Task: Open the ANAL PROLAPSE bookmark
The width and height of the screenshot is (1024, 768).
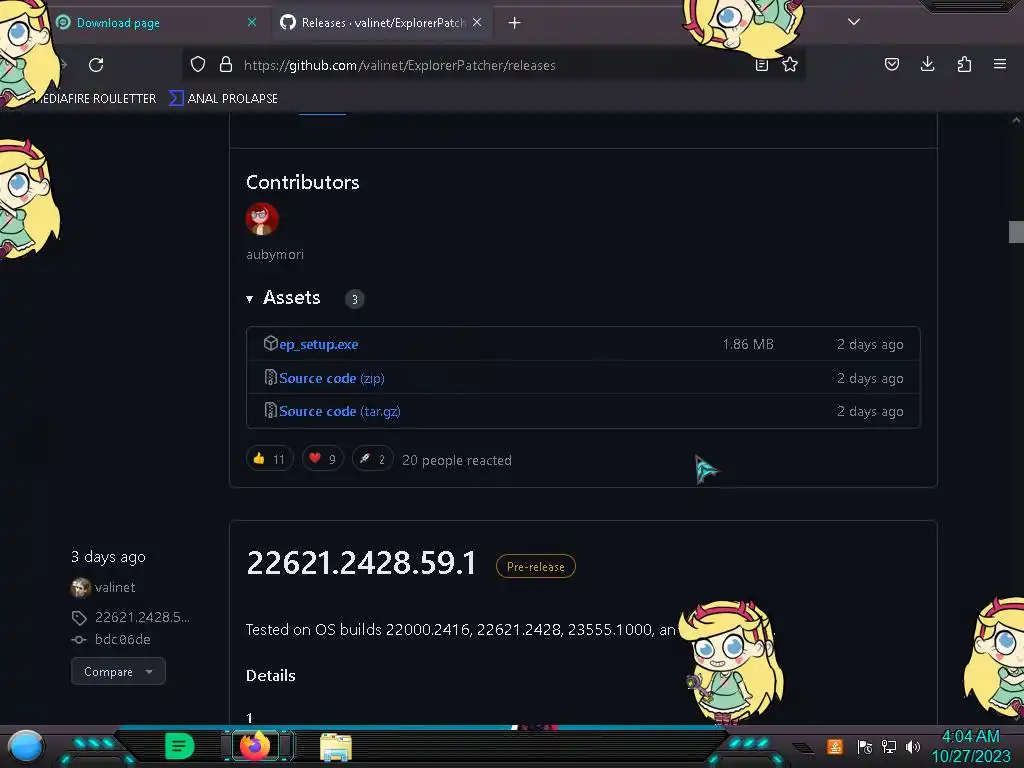Action: tap(223, 99)
